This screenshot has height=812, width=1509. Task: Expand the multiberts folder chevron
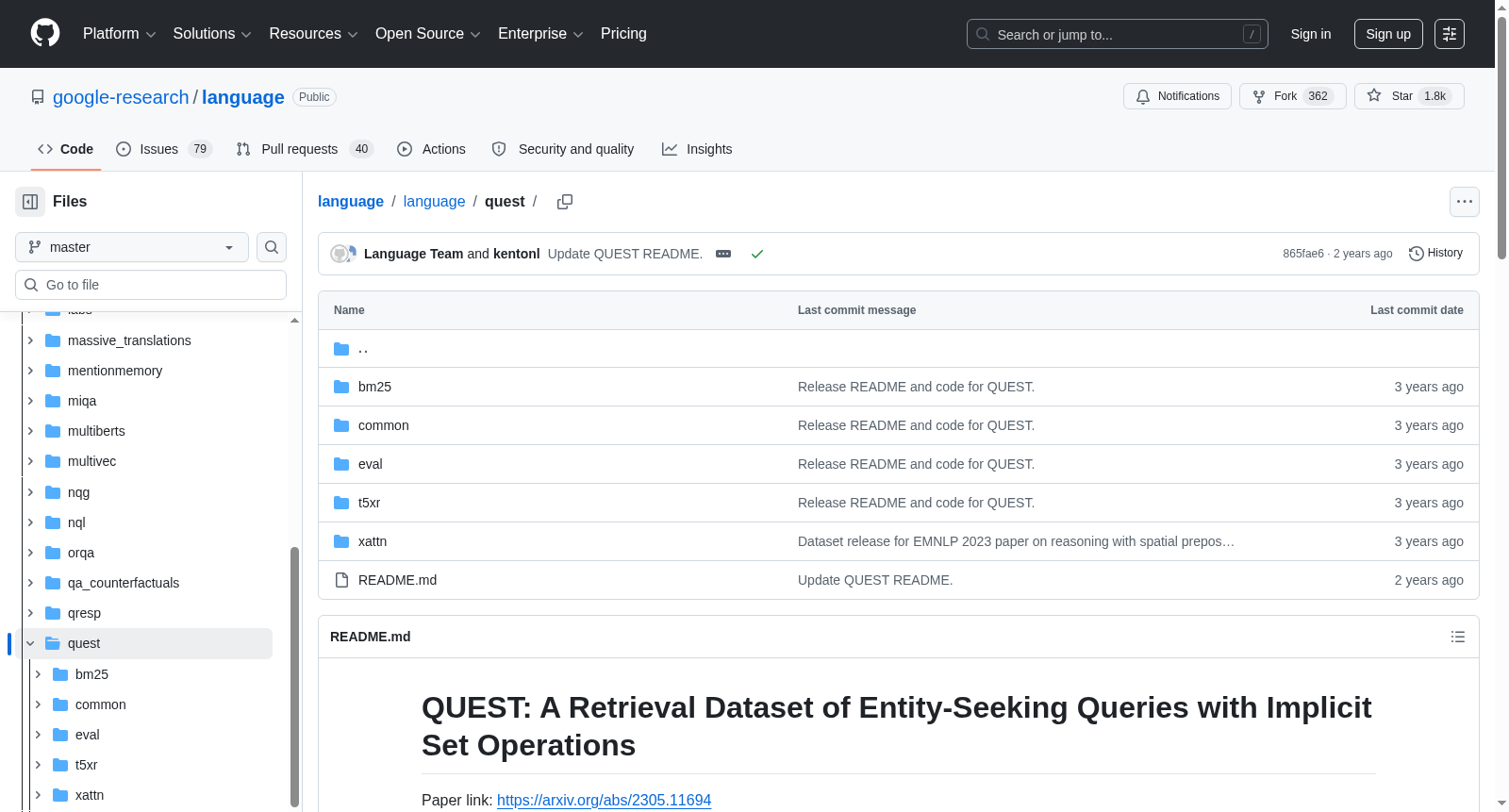pyautogui.click(x=30, y=431)
